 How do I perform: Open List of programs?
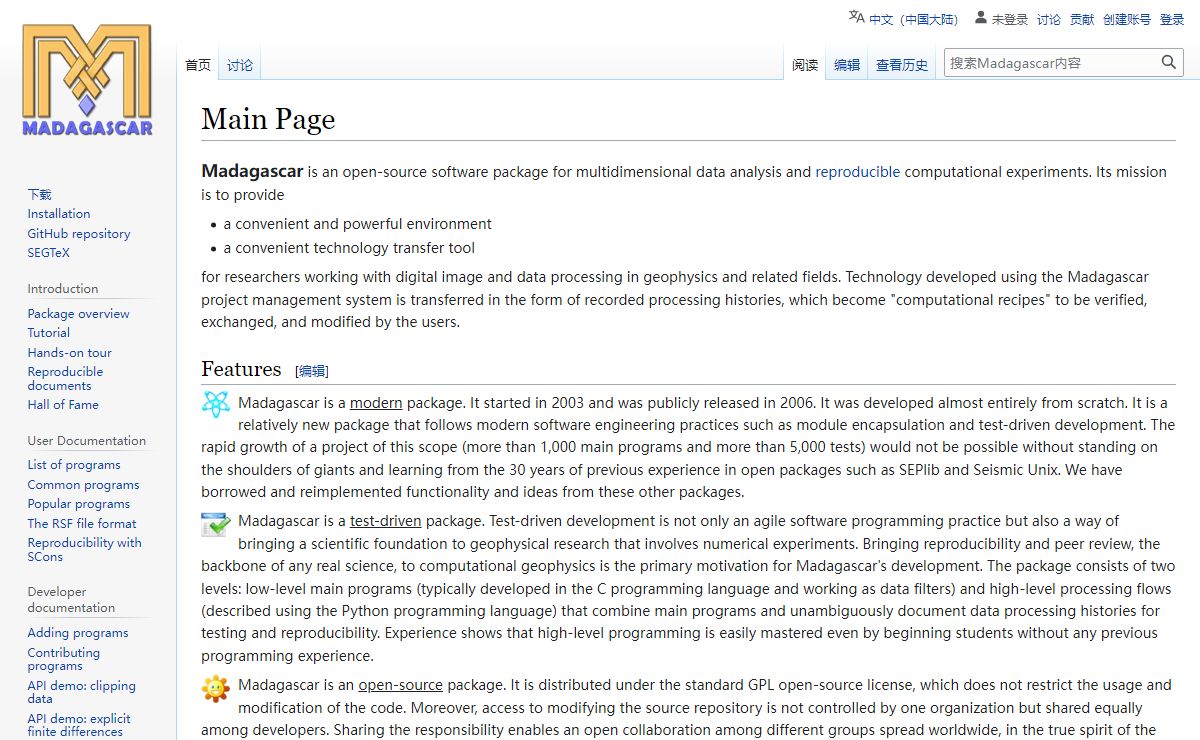click(x=74, y=465)
